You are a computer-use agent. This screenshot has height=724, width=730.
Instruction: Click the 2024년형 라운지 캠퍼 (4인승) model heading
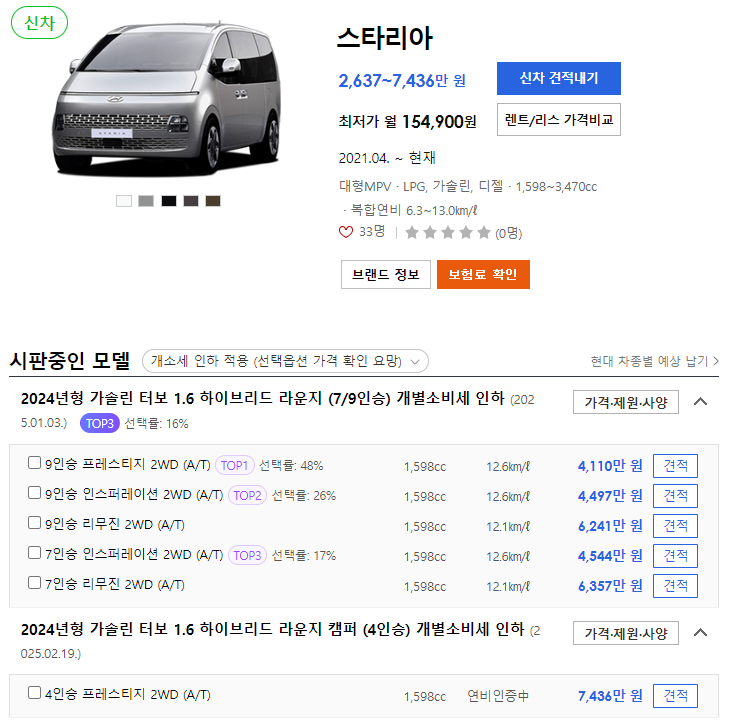coord(272,629)
